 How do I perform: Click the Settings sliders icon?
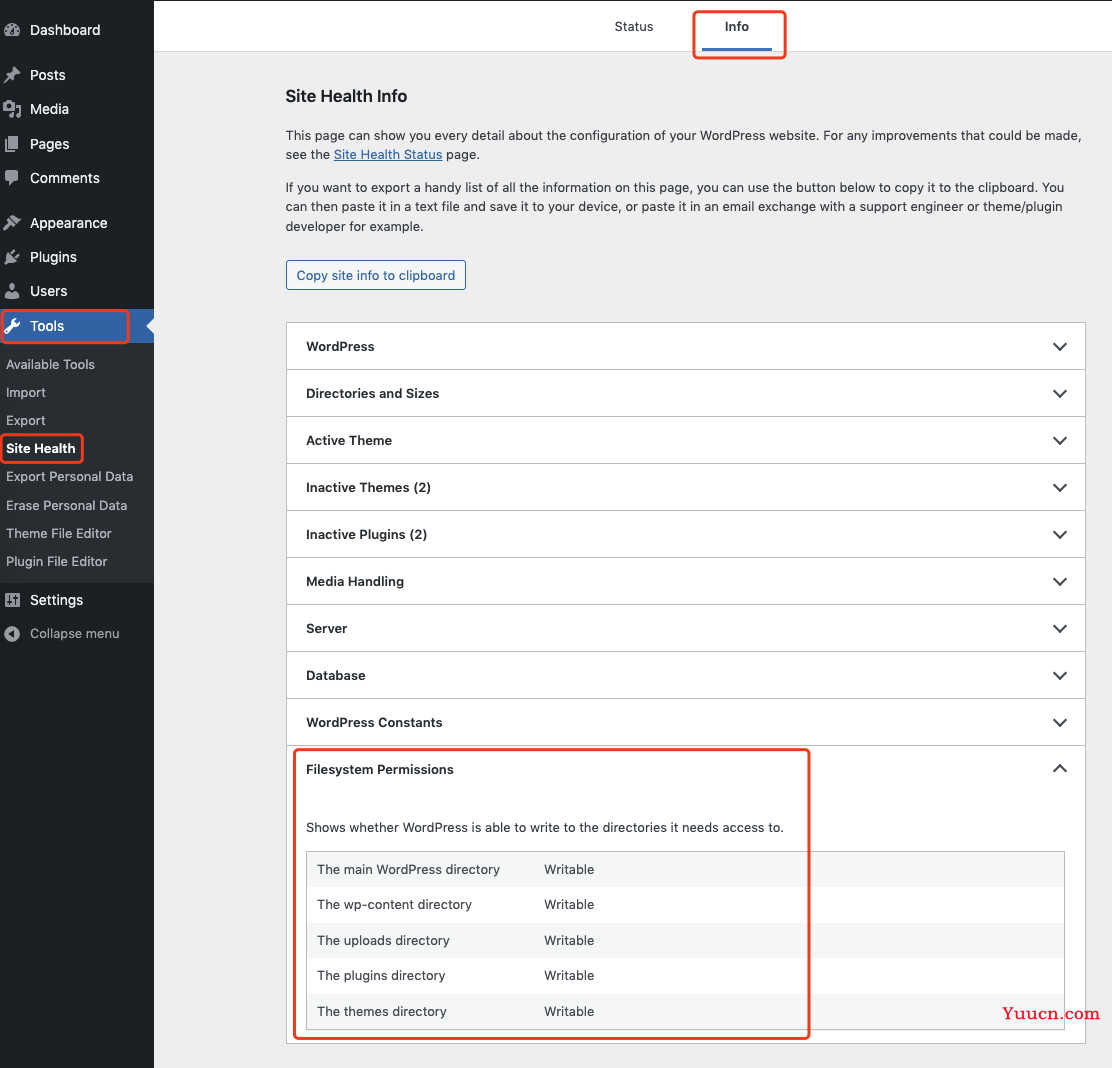point(12,600)
